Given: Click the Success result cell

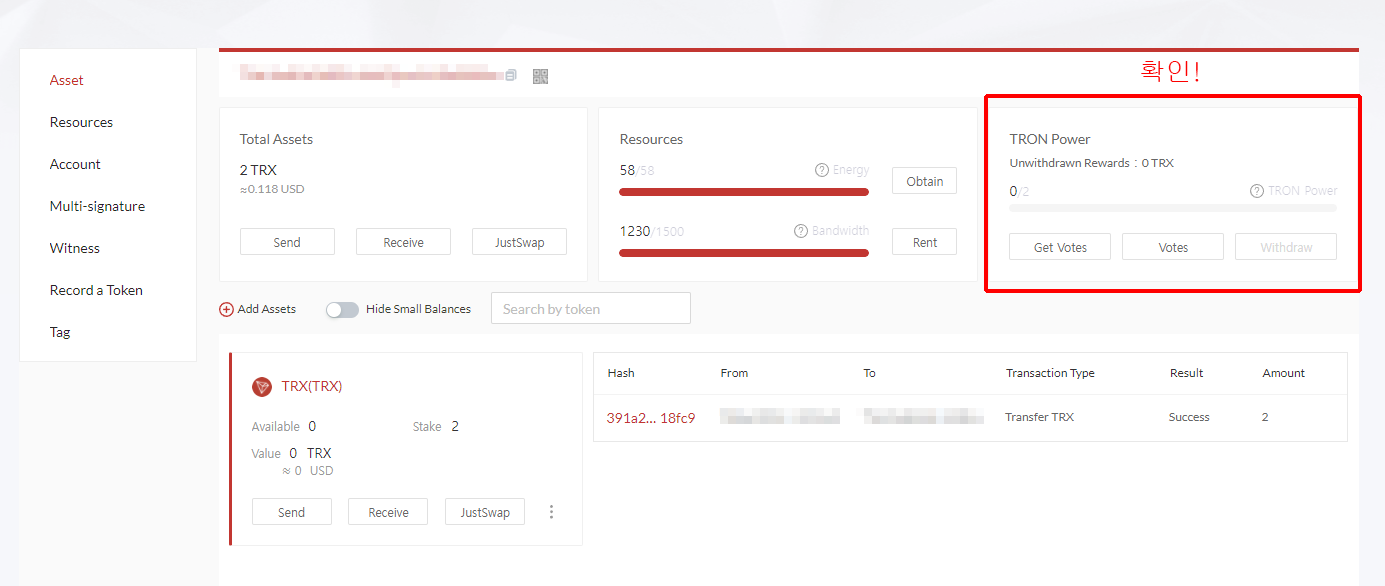Looking at the screenshot, I should (1189, 417).
